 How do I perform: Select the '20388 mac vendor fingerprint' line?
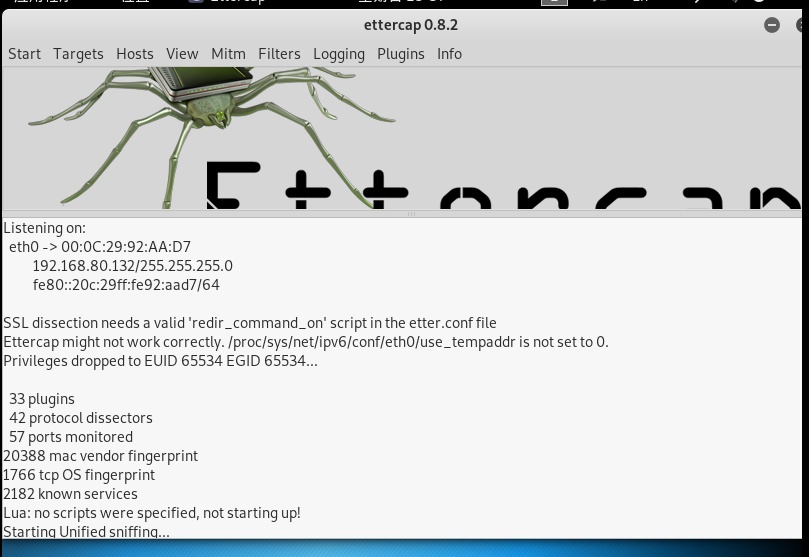pyautogui.click(x=101, y=456)
